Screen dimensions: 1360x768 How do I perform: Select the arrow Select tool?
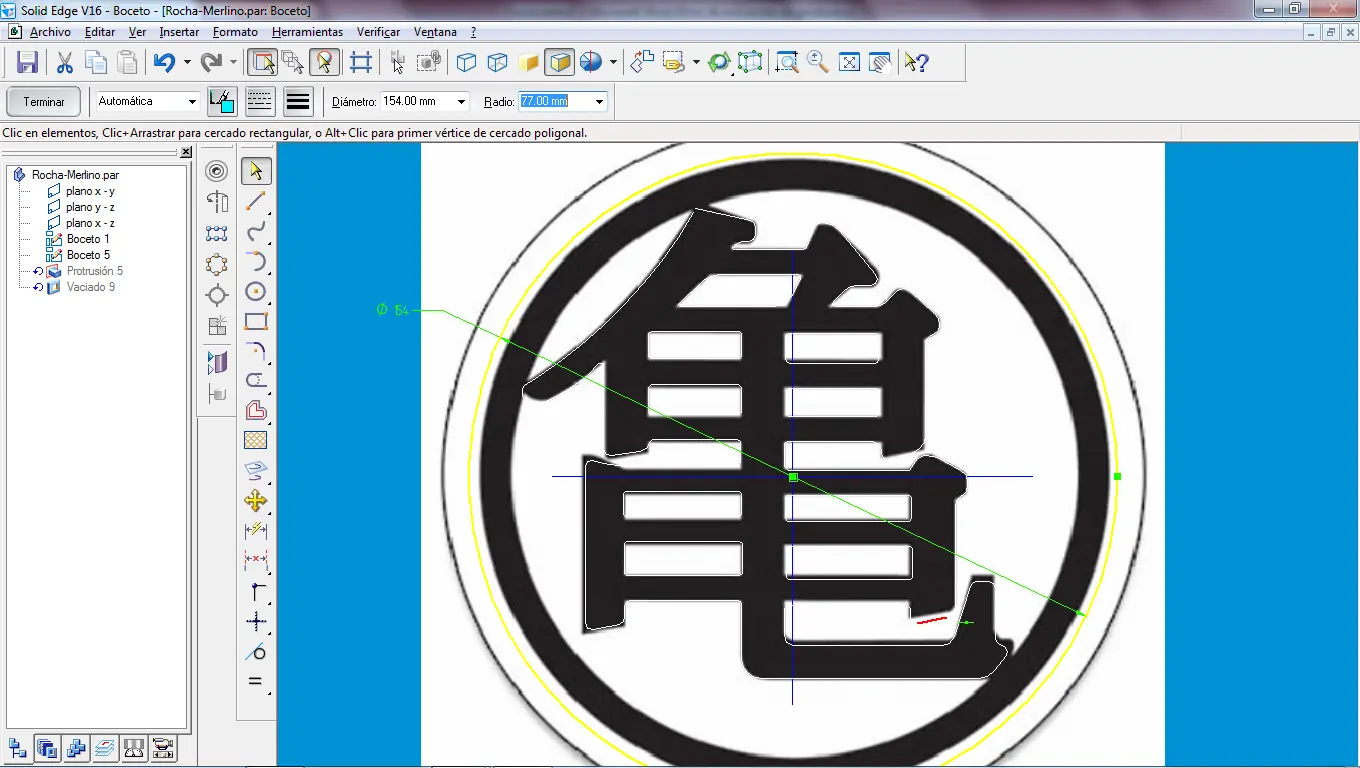[256, 170]
